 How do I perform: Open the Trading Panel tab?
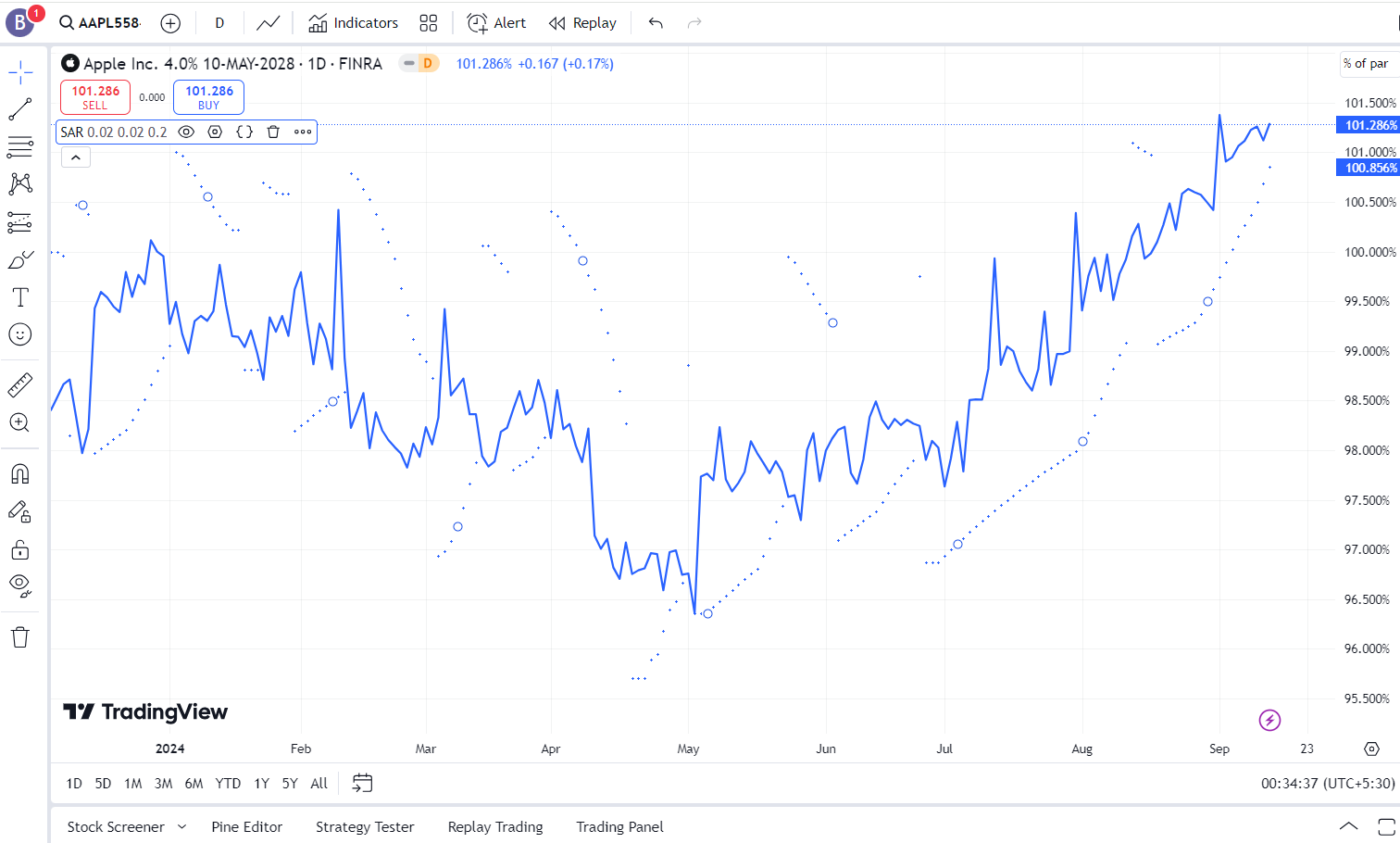pos(619,827)
